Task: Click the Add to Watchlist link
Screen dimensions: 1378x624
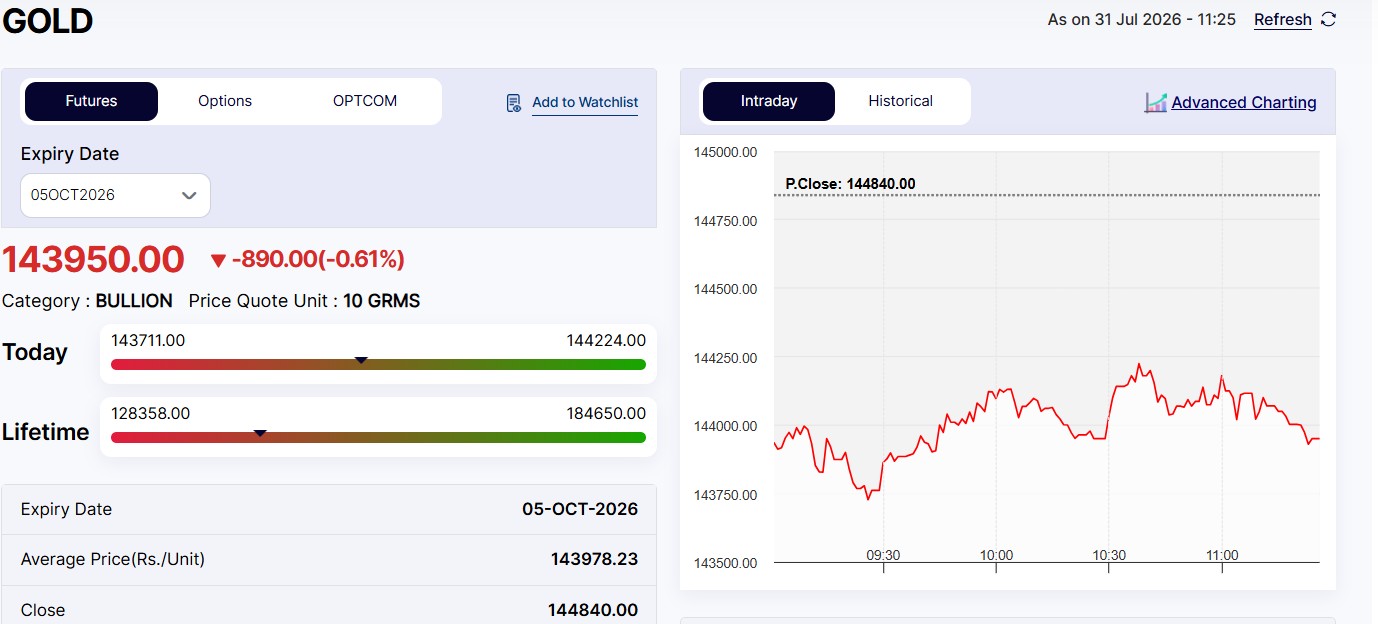Action: point(585,102)
